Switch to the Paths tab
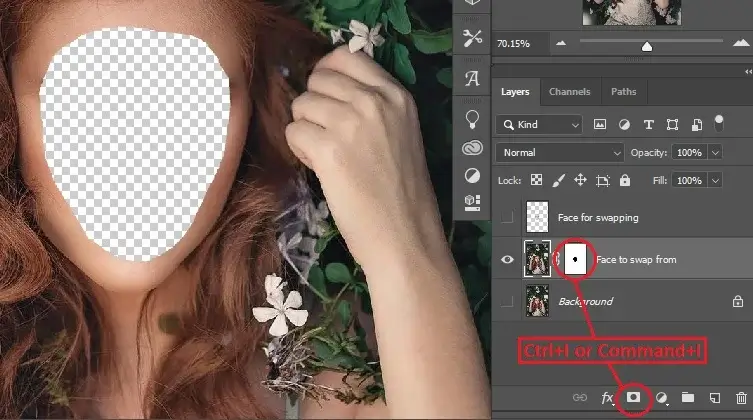Image resolution: width=753 pixels, height=420 pixels. point(623,92)
